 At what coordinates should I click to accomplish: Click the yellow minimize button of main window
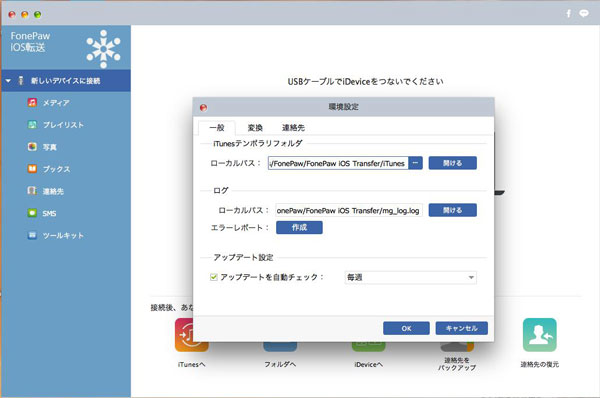pos(24,15)
